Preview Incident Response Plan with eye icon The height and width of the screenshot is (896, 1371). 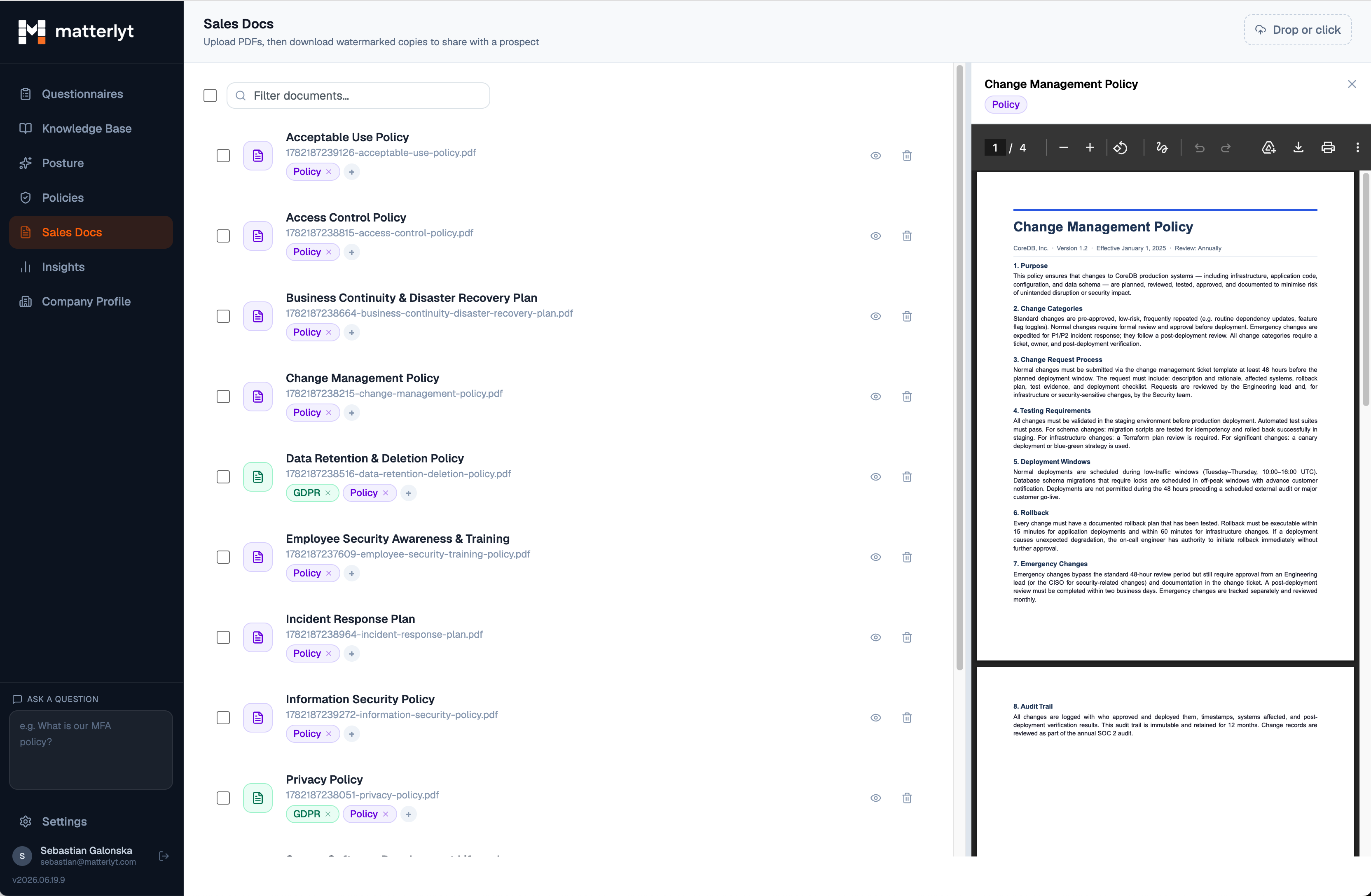tap(875, 637)
